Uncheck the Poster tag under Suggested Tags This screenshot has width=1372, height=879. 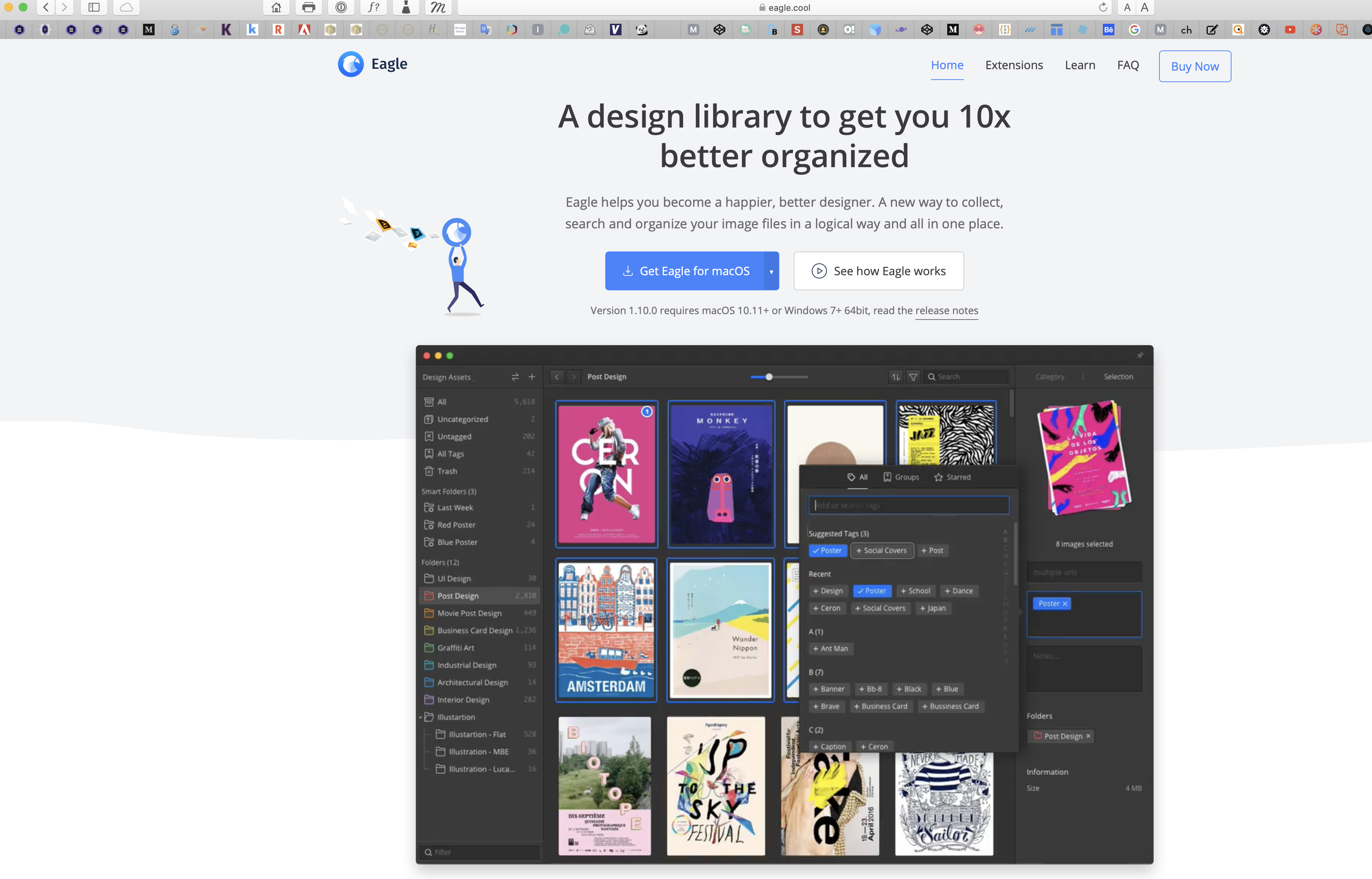point(828,550)
